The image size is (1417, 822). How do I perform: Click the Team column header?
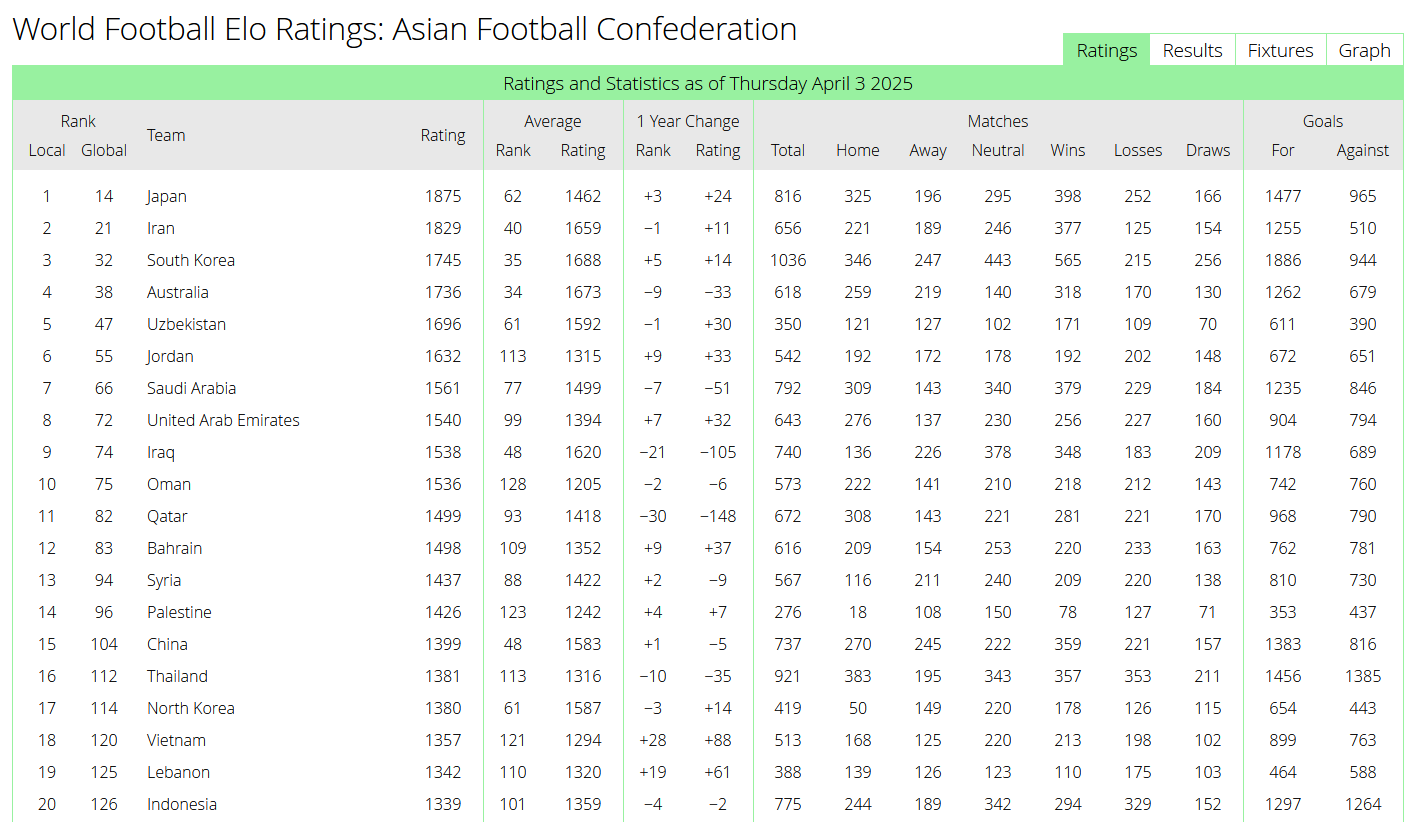[x=166, y=135]
